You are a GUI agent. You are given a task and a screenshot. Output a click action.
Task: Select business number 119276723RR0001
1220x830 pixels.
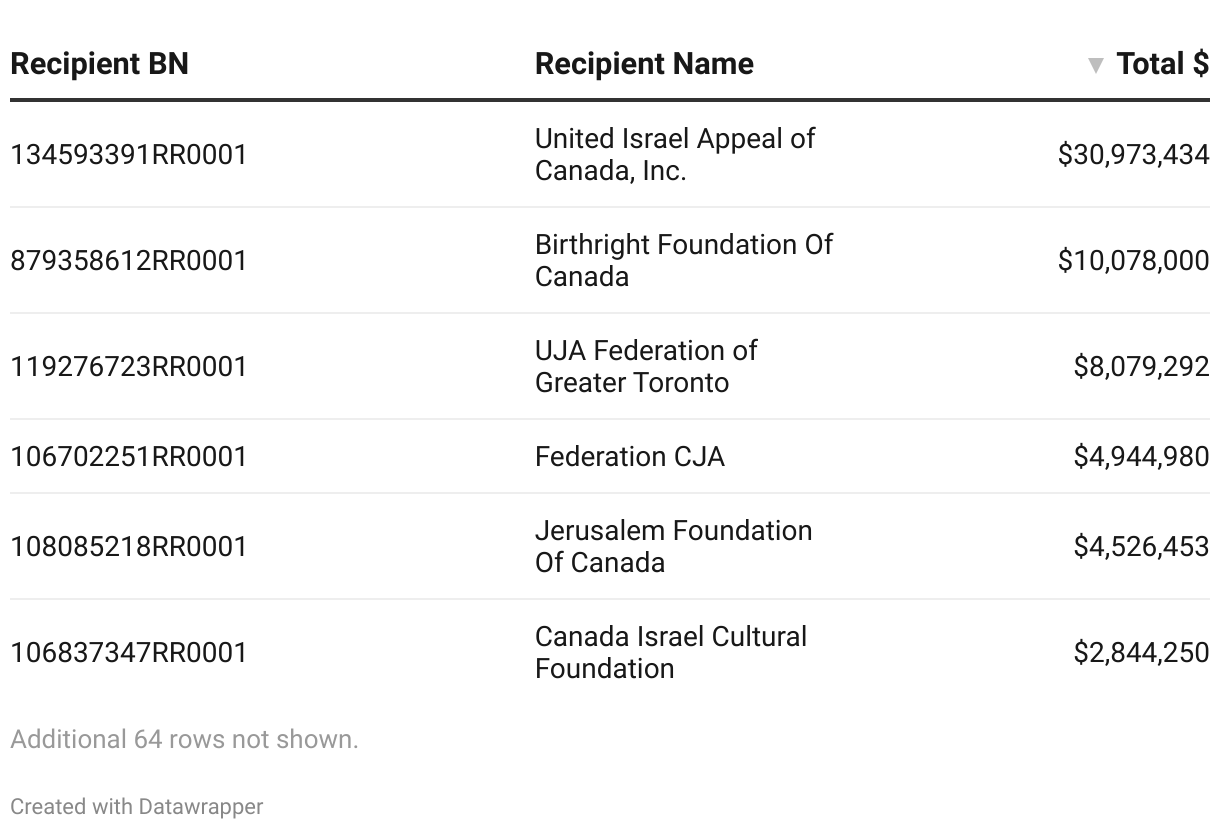point(128,367)
